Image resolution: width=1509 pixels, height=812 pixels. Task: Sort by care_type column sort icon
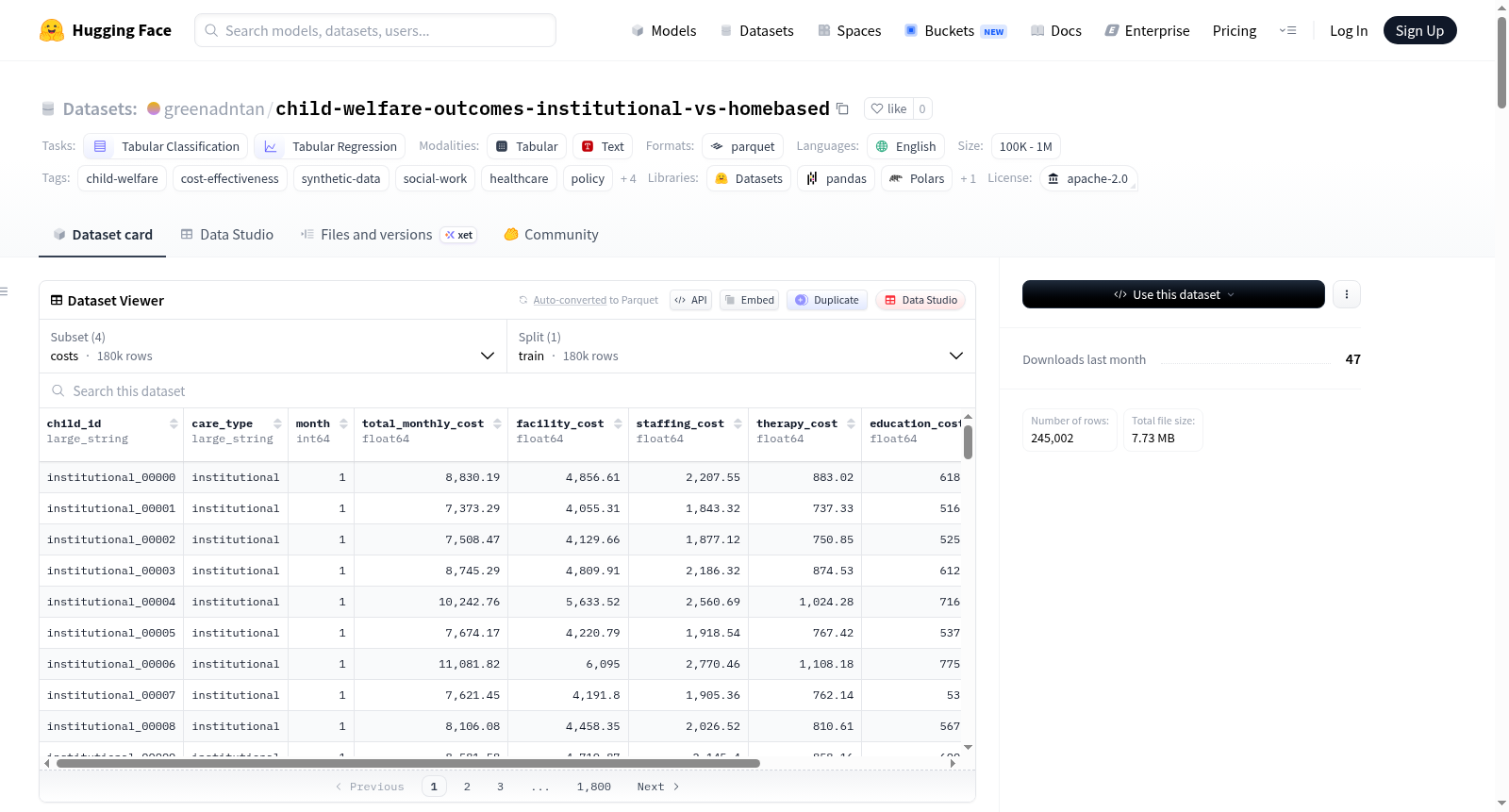click(x=277, y=423)
